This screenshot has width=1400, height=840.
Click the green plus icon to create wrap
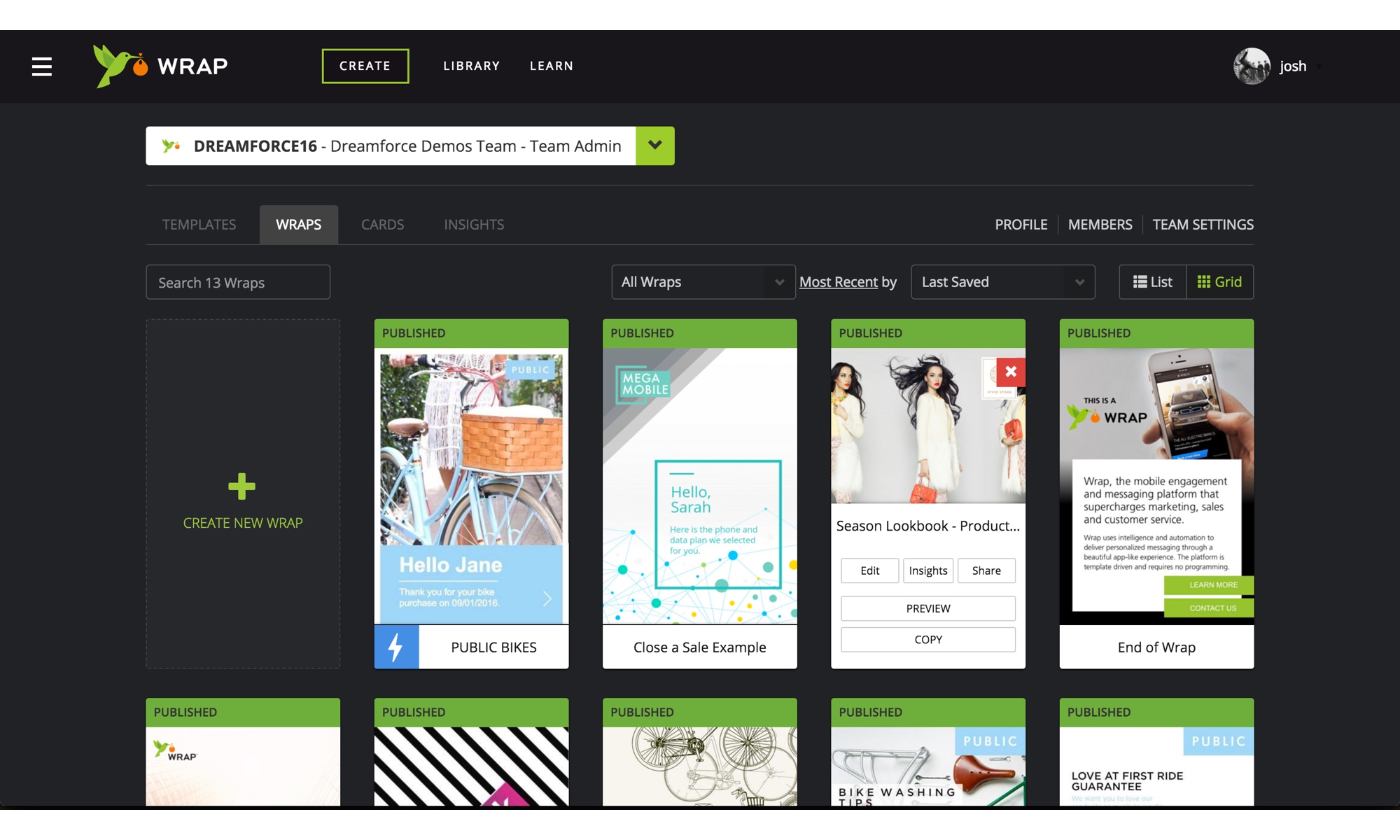(241, 486)
